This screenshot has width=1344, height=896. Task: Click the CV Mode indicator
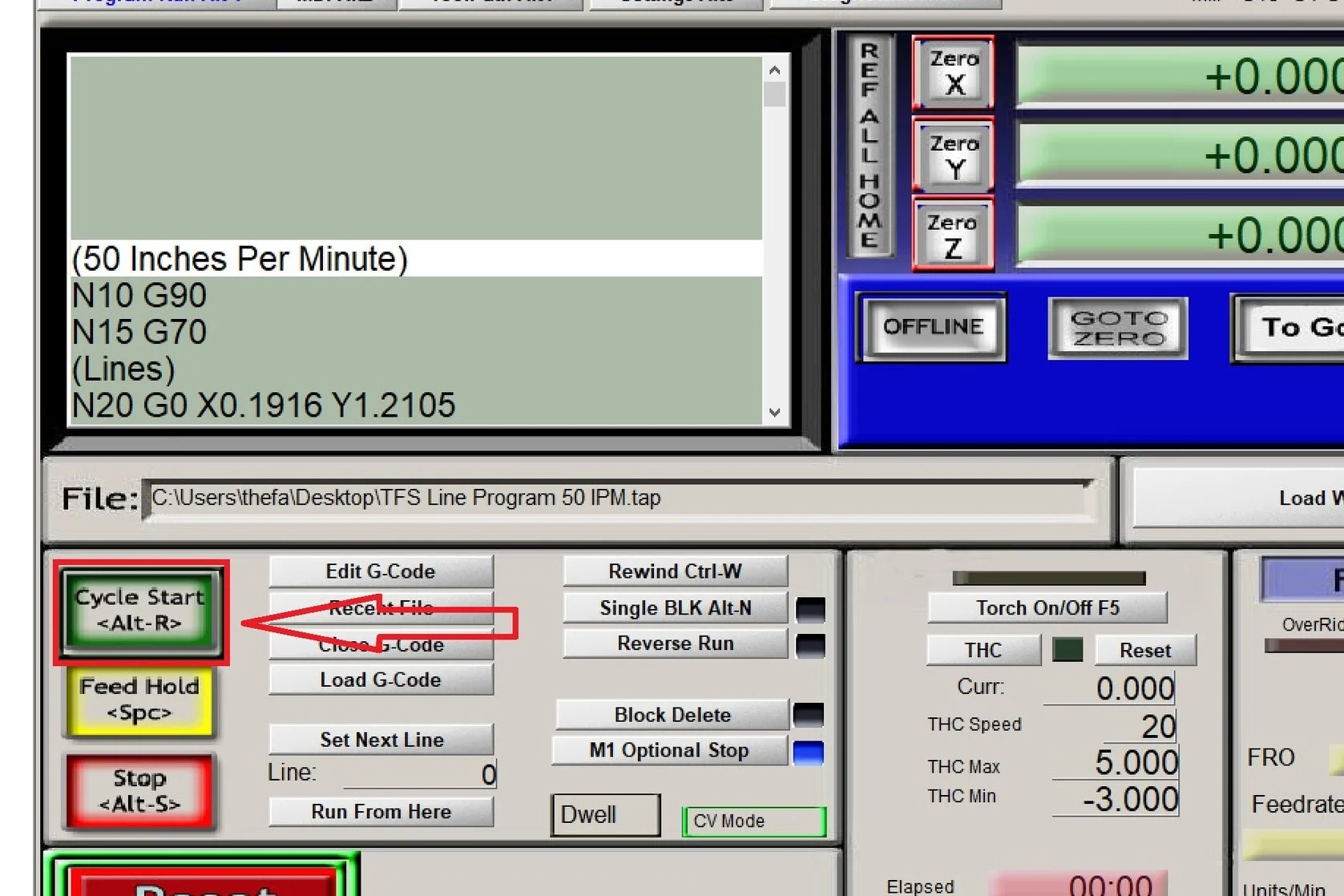pyautogui.click(x=753, y=821)
